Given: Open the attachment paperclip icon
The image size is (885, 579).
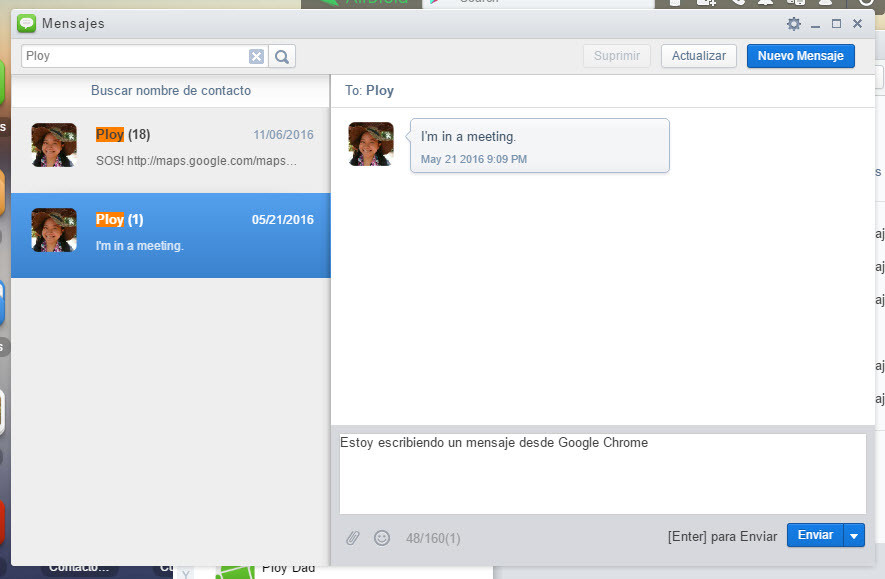Looking at the screenshot, I should tap(352, 538).
